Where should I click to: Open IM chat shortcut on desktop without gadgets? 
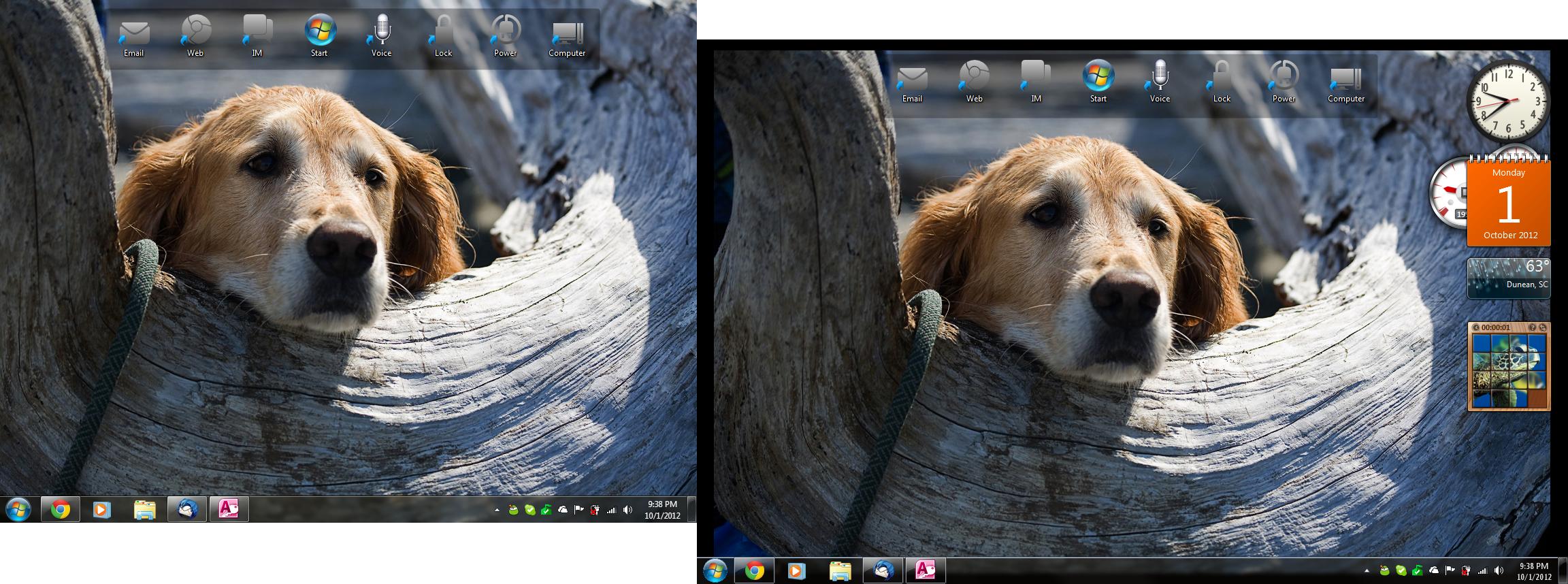[x=257, y=36]
